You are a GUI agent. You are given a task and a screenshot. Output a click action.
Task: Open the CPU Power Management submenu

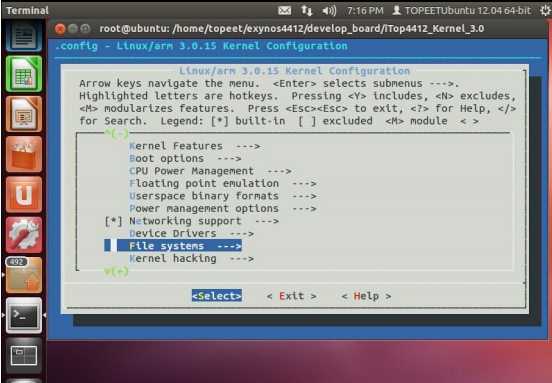210,171
